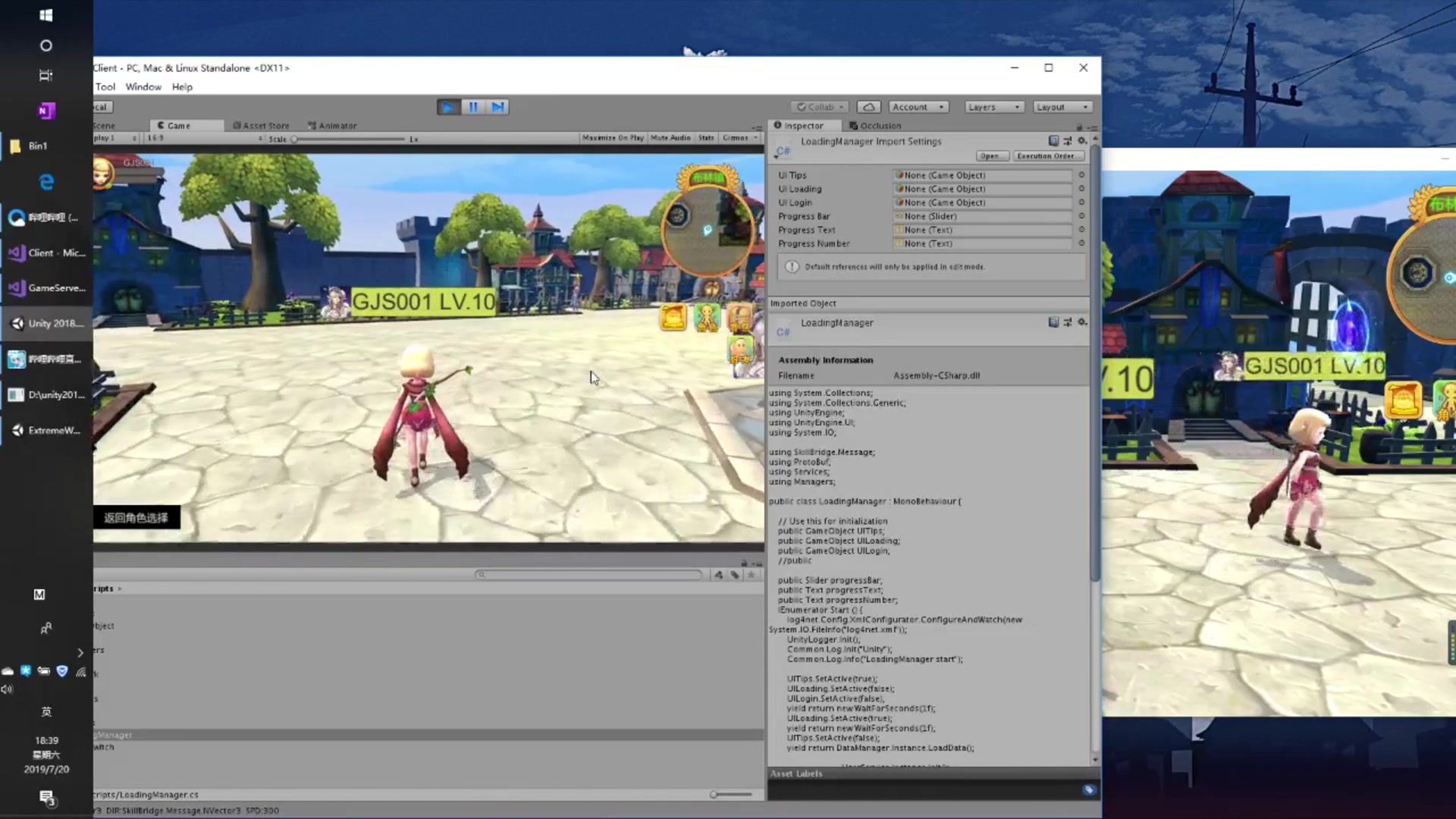Open the Layout dropdown

point(1062,107)
